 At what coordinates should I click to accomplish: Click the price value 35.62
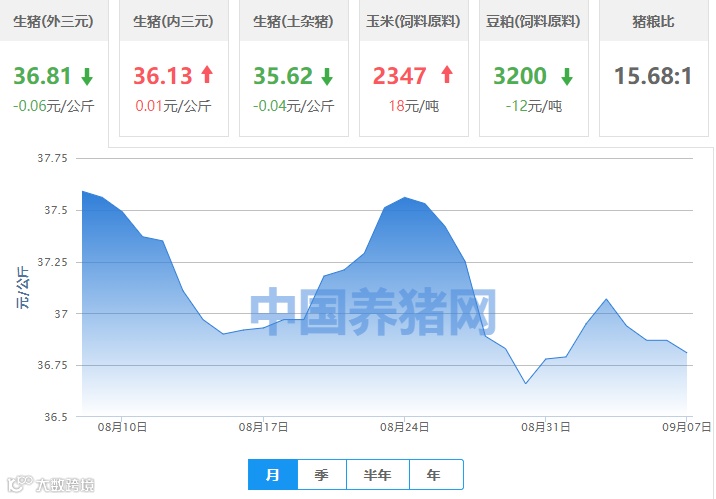click(x=283, y=76)
